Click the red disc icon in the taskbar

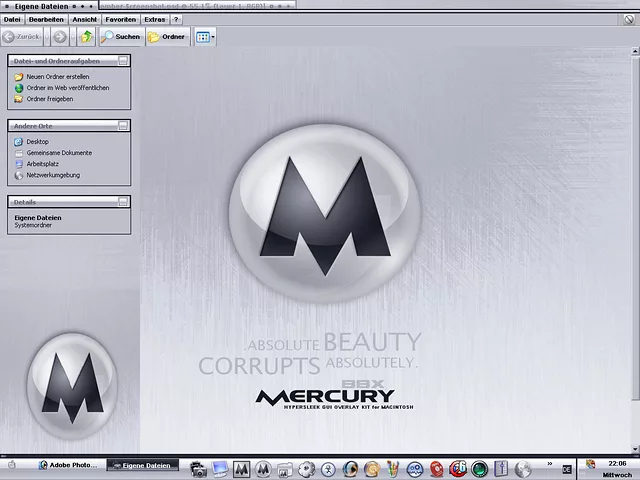click(x=436, y=469)
